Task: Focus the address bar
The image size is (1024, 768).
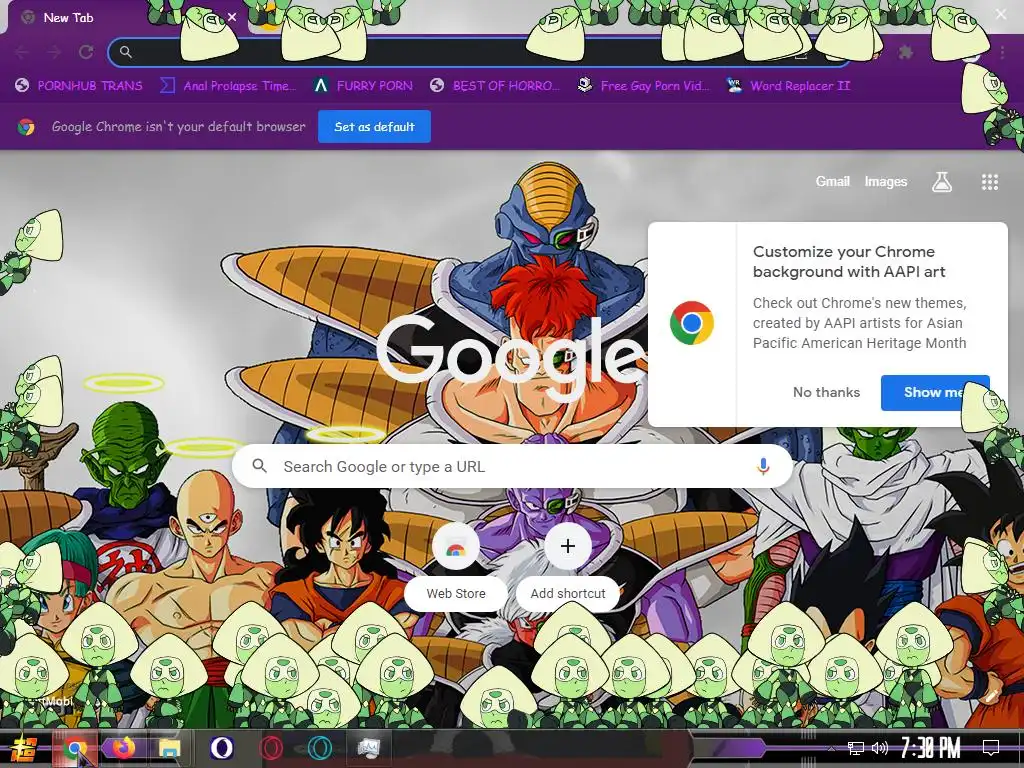Action: (480, 52)
